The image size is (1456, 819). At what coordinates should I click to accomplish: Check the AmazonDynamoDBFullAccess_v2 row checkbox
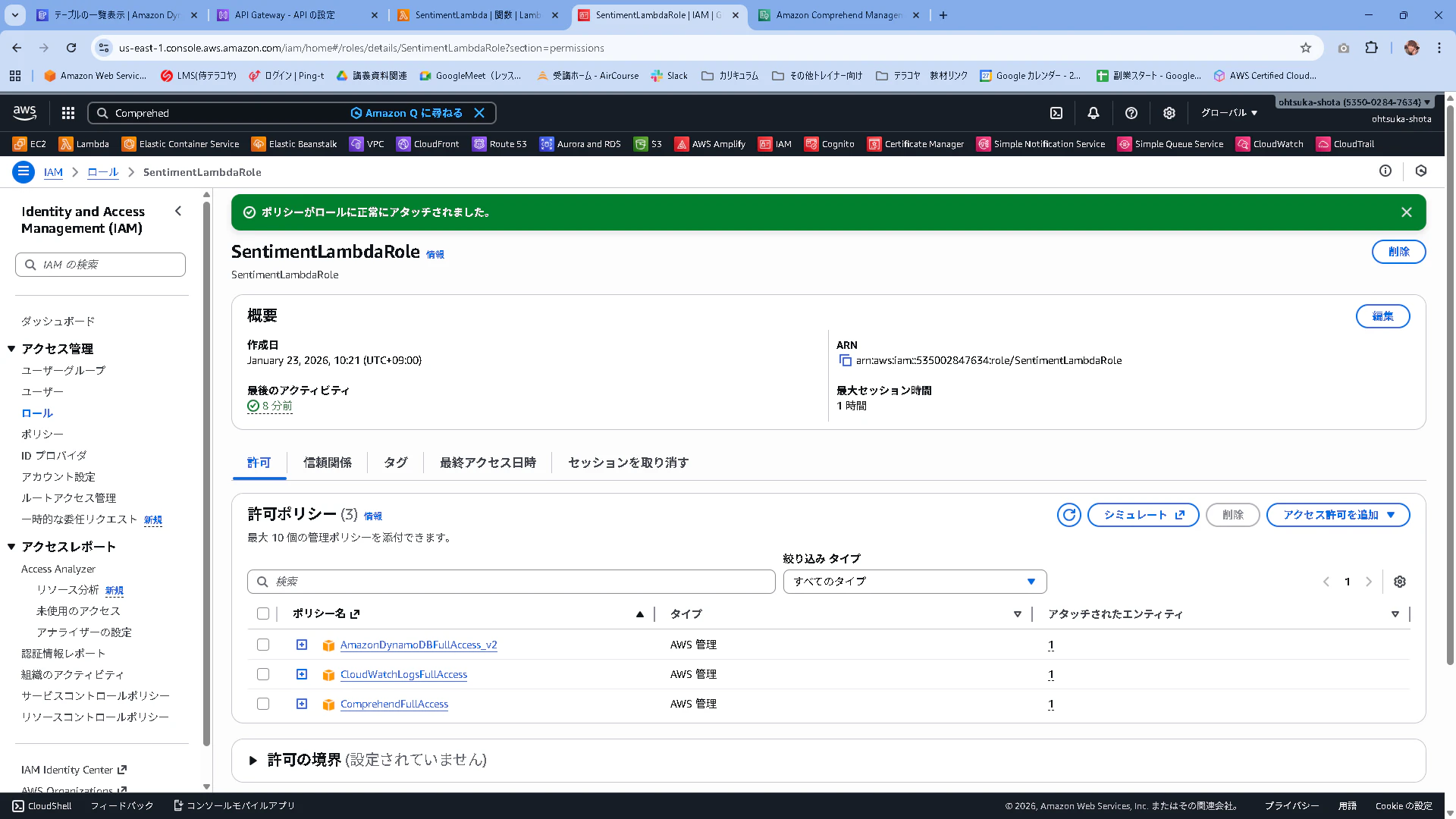[263, 645]
